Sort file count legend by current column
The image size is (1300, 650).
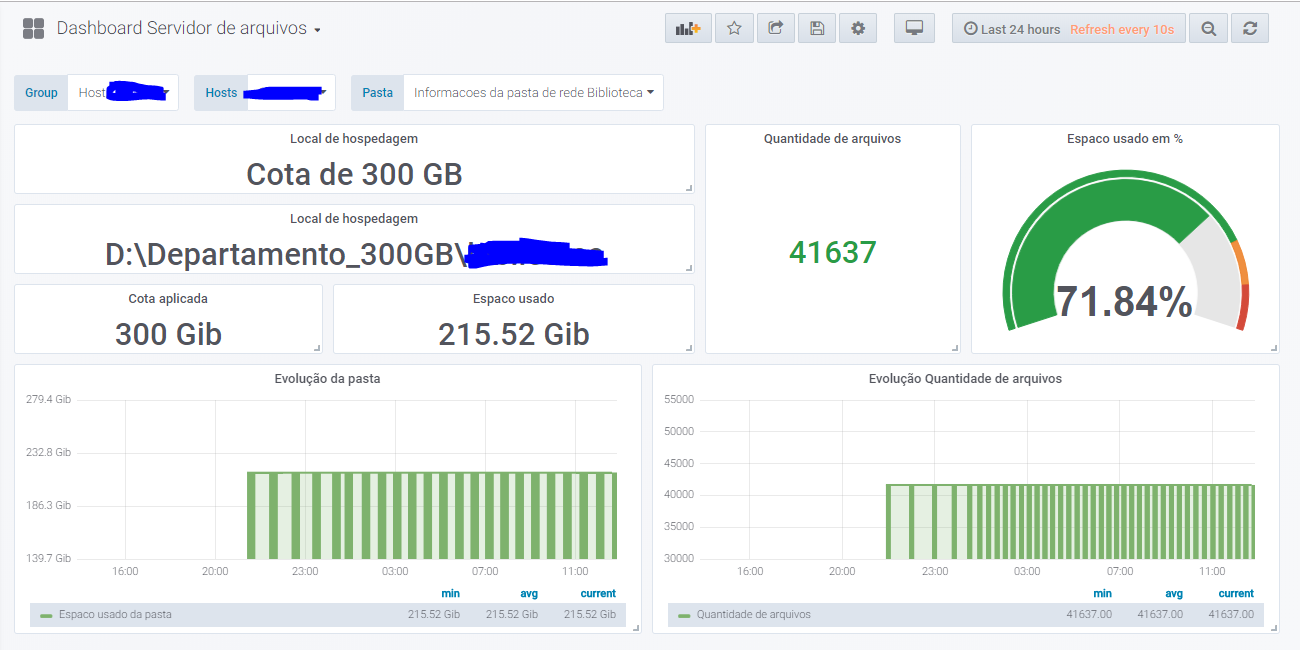(1236, 593)
